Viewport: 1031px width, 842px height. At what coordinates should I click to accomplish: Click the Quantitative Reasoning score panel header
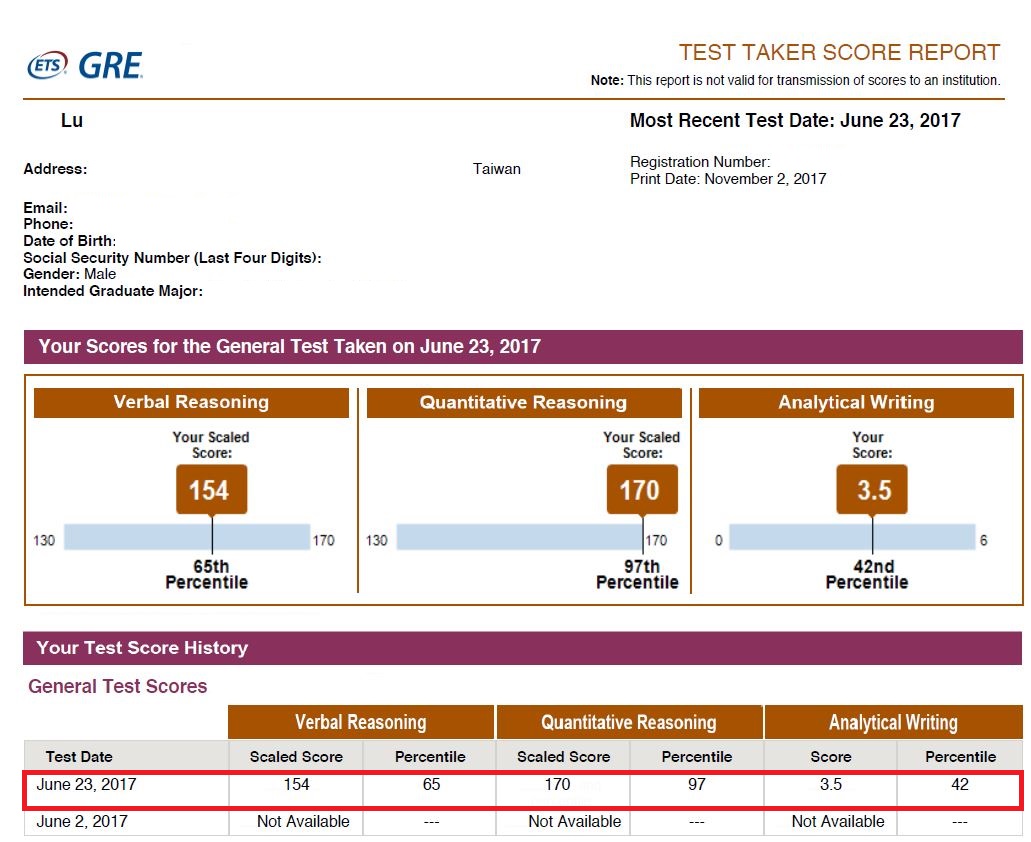[x=524, y=402]
